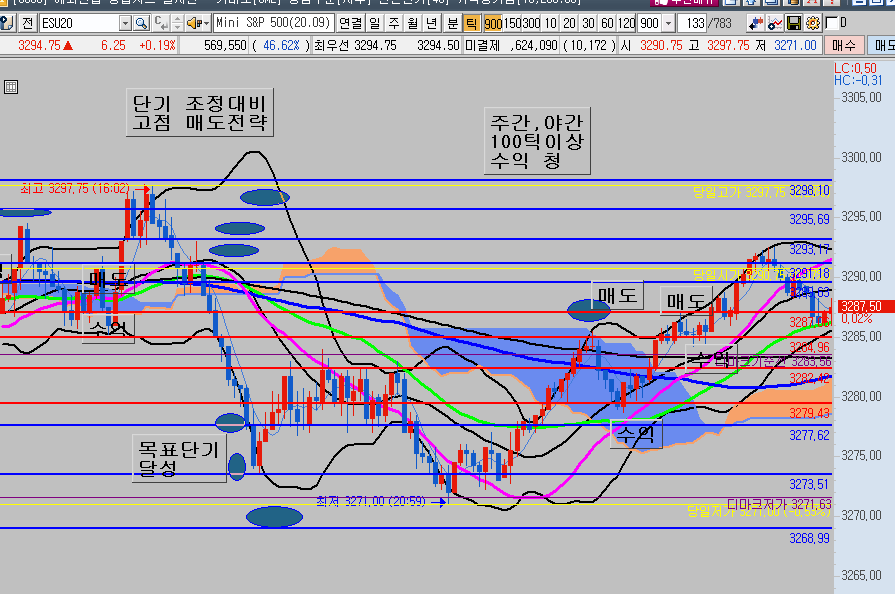This screenshot has width=895, height=594.
Task: Click the 단기 조정대비 고점 매도전략 note
Action: coord(200,112)
